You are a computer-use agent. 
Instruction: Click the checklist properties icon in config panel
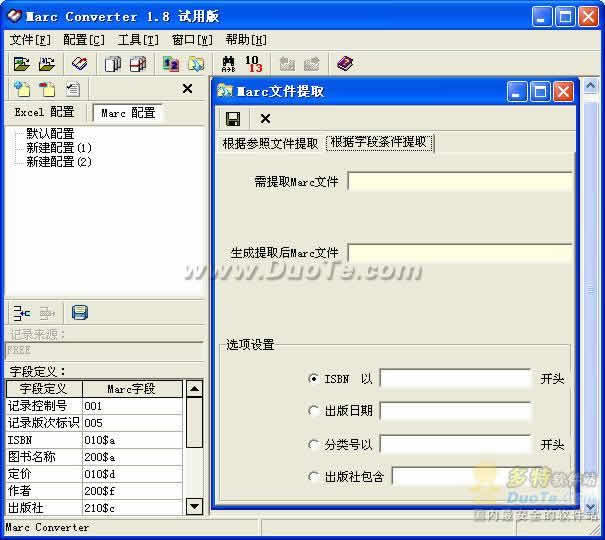tap(72, 89)
